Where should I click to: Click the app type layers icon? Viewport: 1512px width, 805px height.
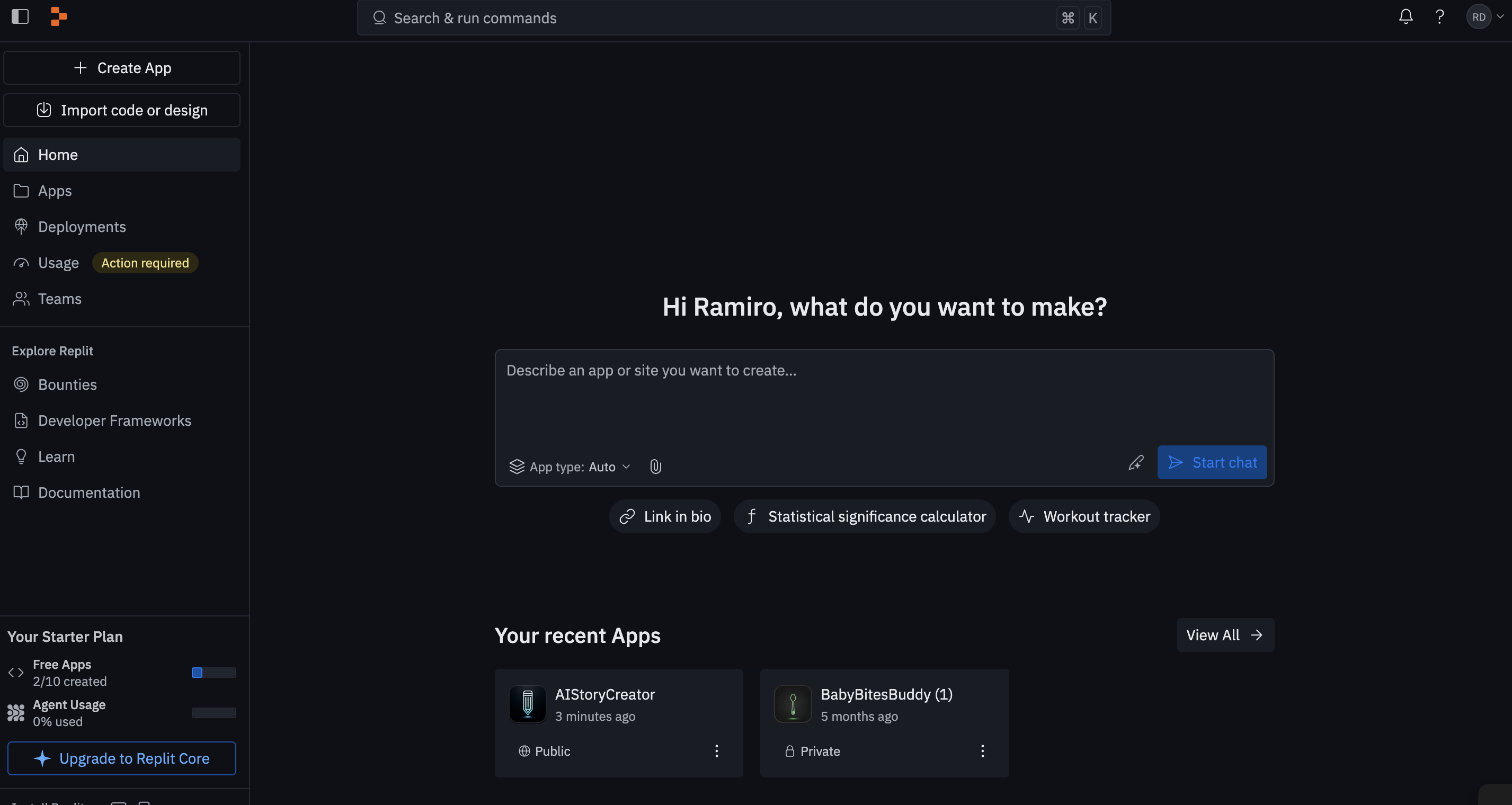pyautogui.click(x=517, y=467)
